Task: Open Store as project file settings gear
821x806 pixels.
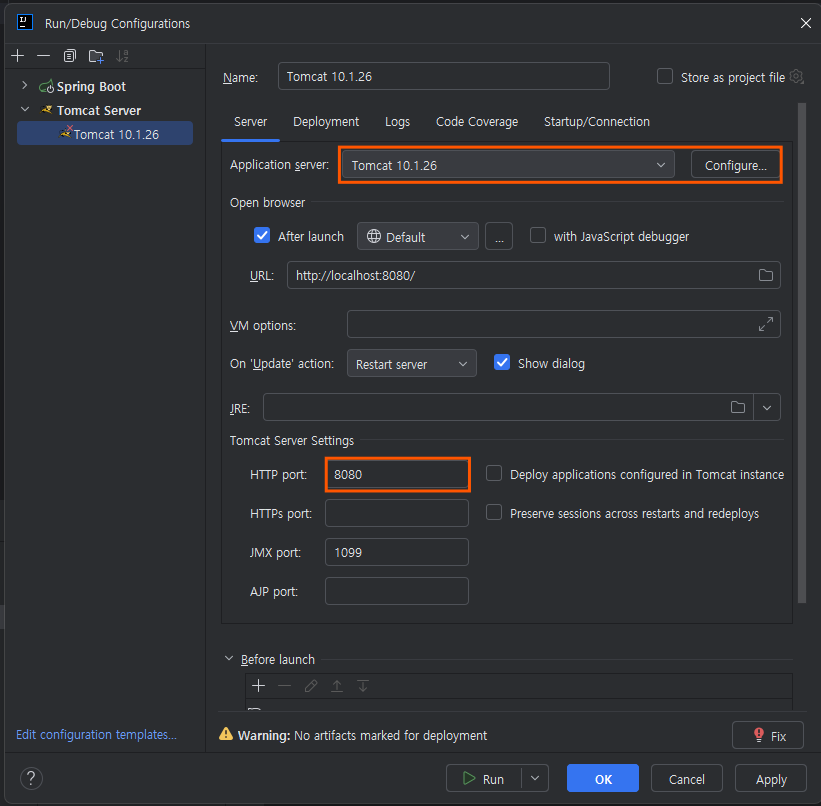Action: 796,77
